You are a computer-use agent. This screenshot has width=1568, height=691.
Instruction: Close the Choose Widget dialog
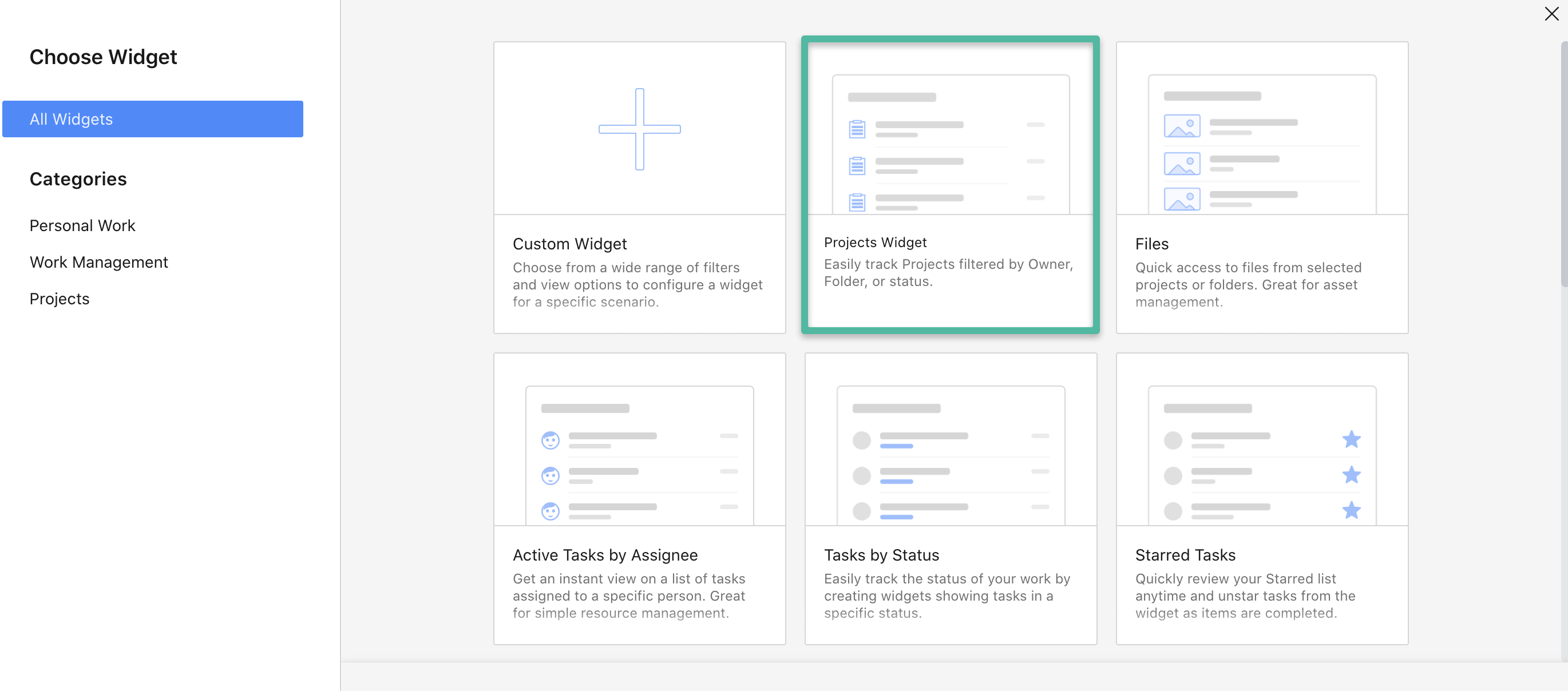[x=1551, y=14]
